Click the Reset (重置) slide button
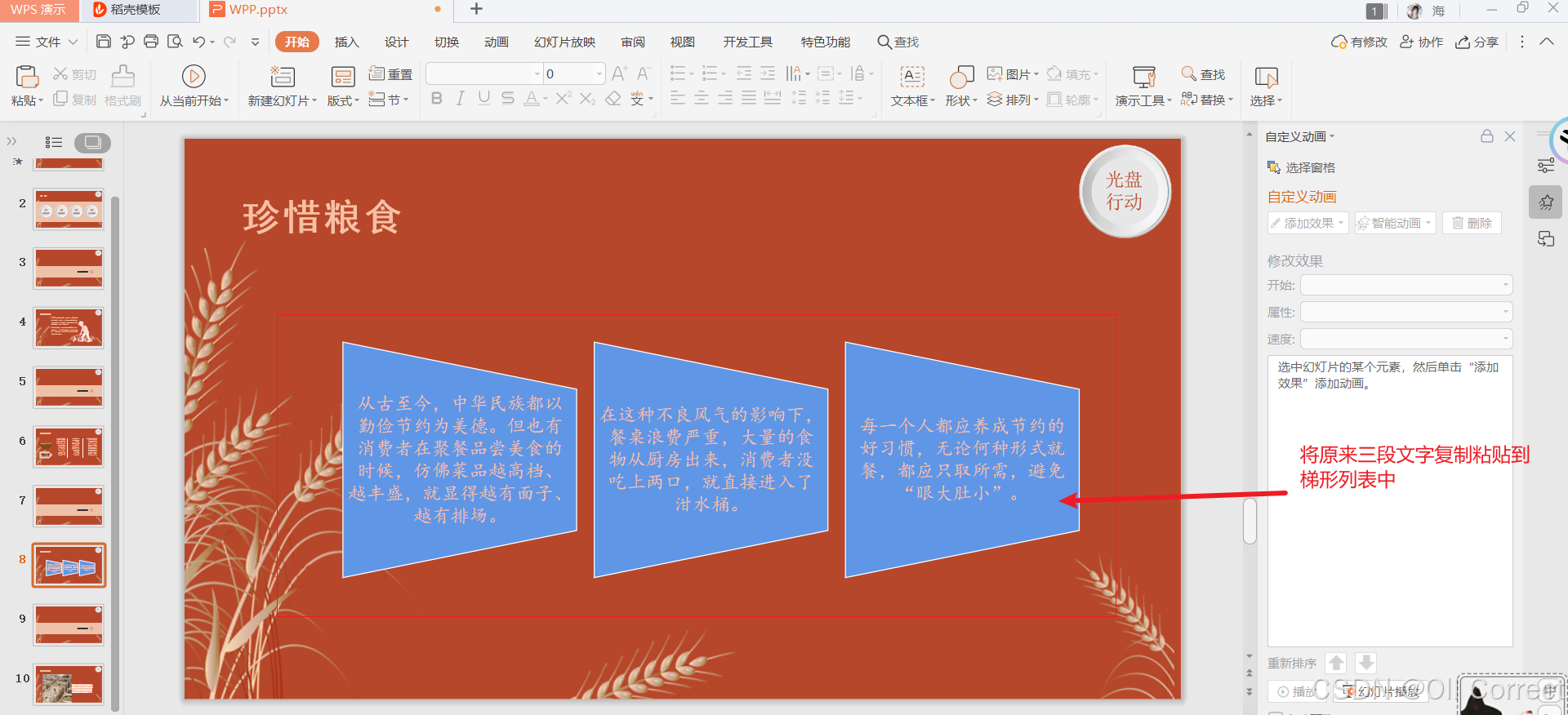The image size is (1568, 715). [390, 73]
